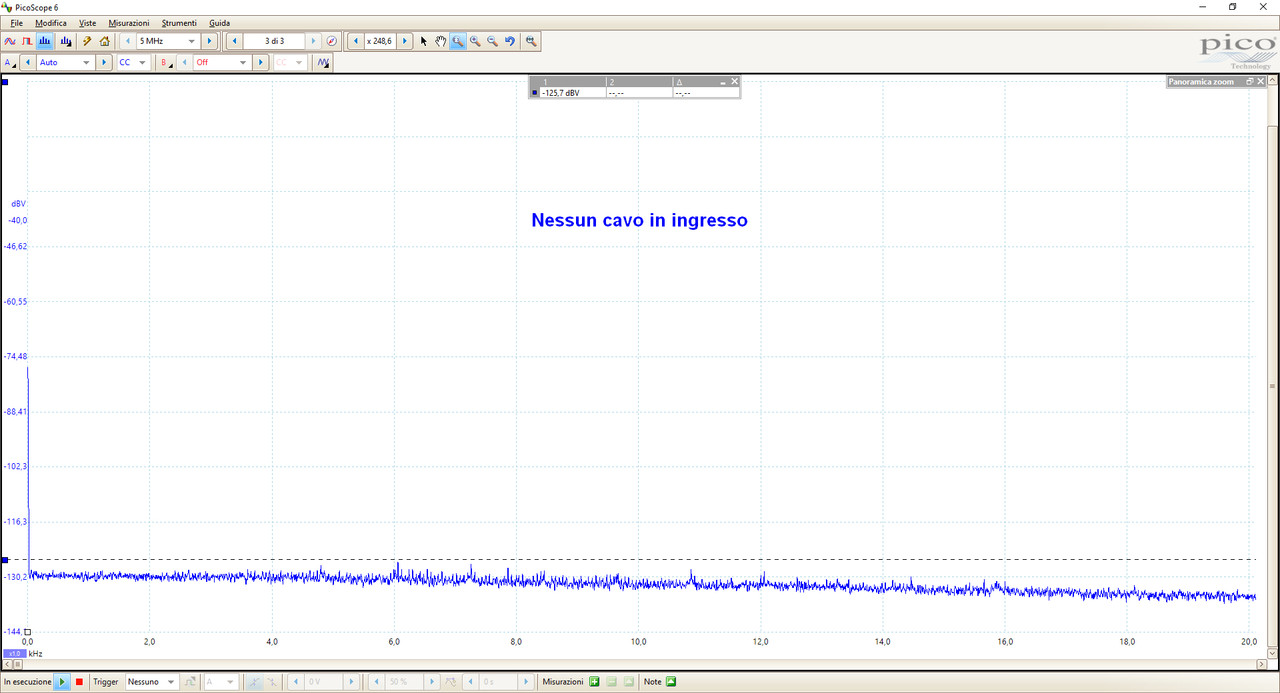The height and width of the screenshot is (693, 1280).
Task: Switch to scope mode icon
Action: 10,41
